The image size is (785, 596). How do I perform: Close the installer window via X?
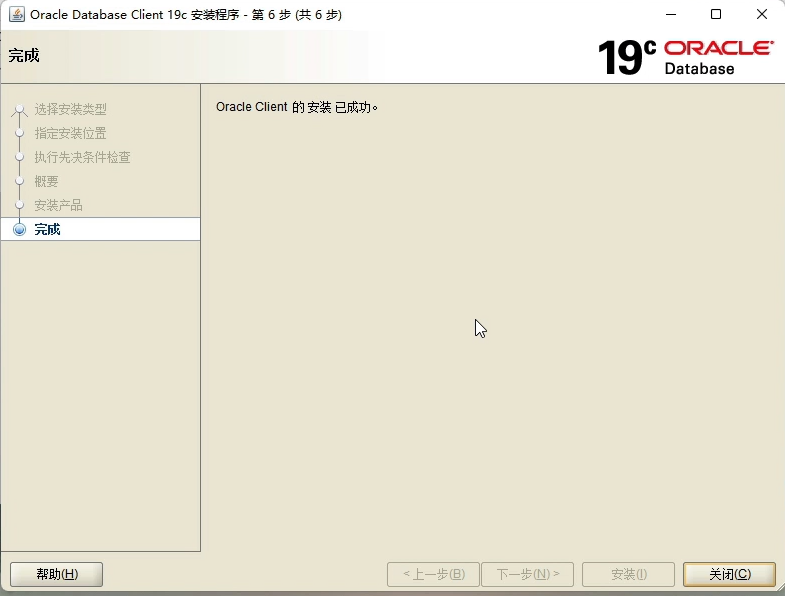pyautogui.click(x=762, y=15)
